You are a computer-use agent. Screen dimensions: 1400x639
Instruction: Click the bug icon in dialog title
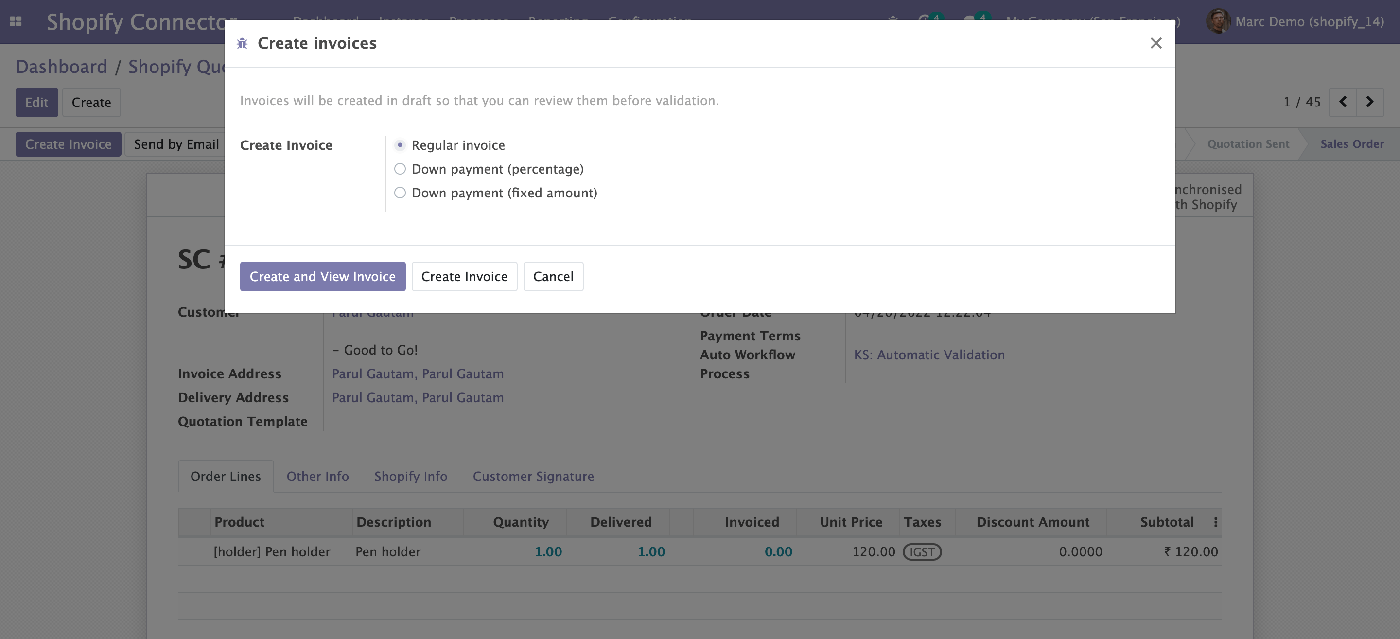coord(242,44)
